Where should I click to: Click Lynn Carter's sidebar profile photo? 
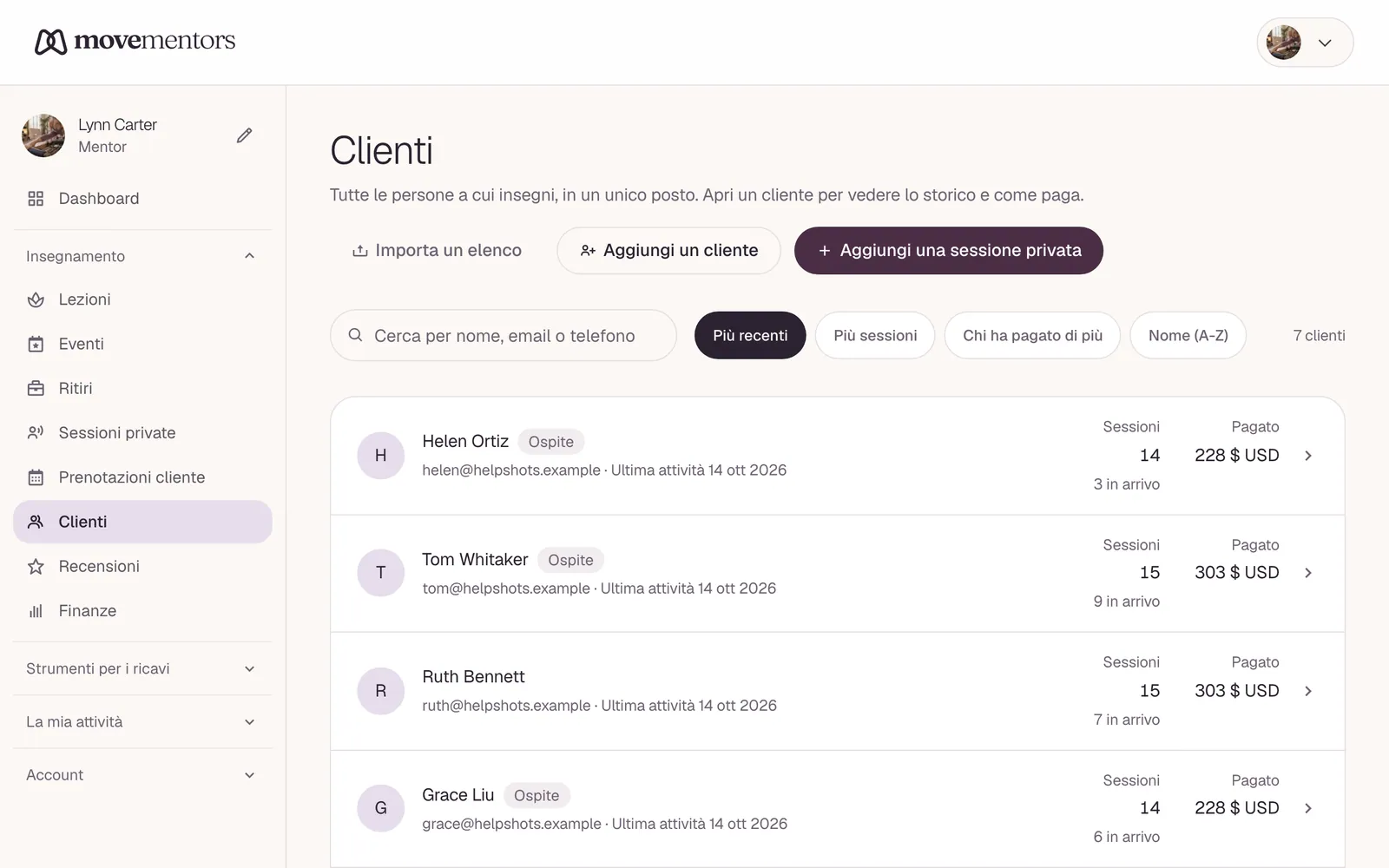[x=43, y=135]
